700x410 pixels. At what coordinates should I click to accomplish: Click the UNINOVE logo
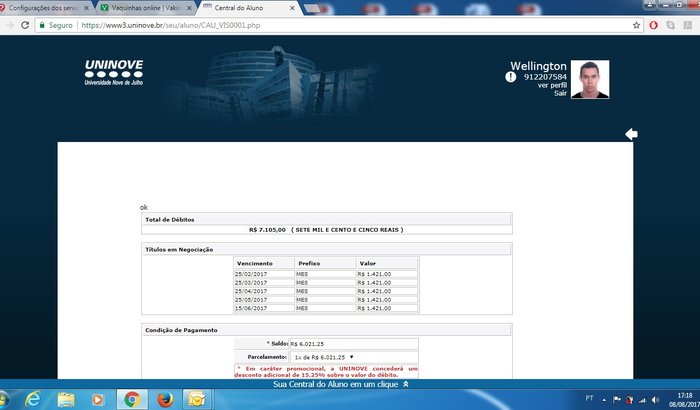(114, 72)
